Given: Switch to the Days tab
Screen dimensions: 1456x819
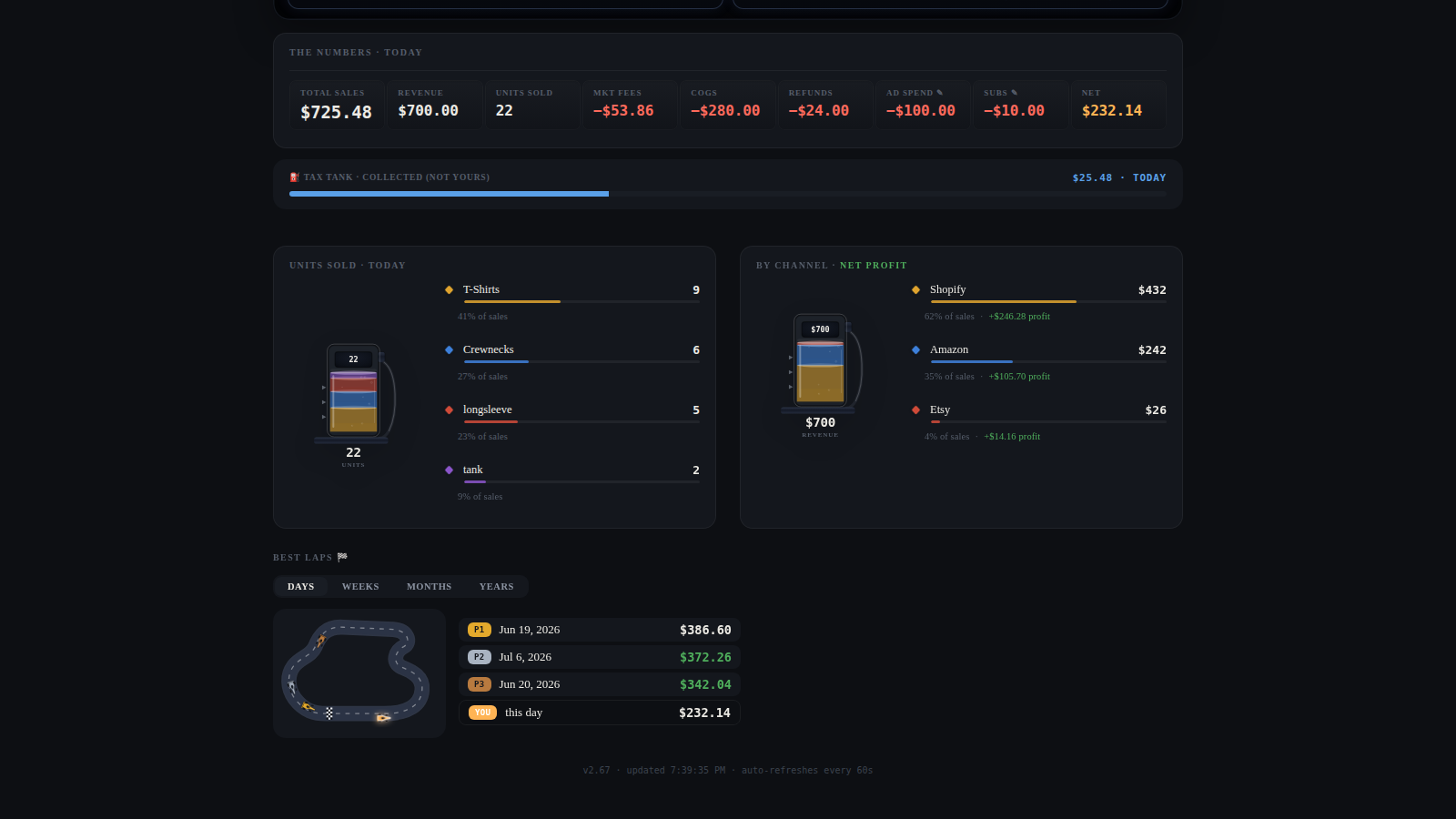Looking at the screenshot, I should pyautogui.click(x=301, y=586).
